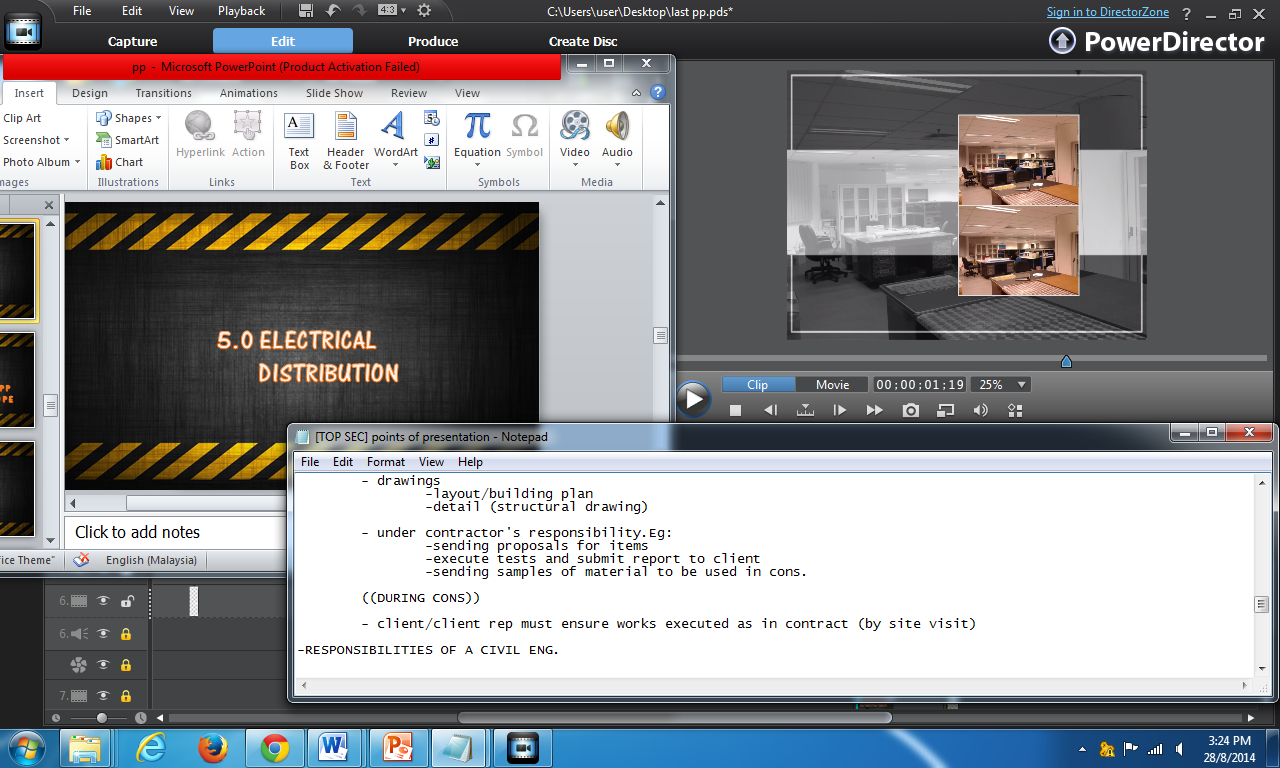Open Google Chrome from the taskbar
The height and width of the screenshot is (768, 1280).
275,748
